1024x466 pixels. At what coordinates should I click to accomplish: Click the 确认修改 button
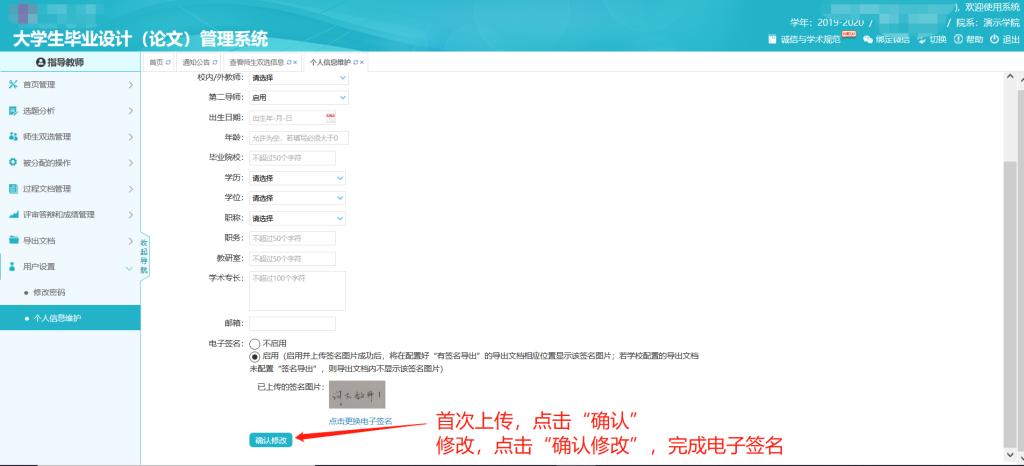click(x=271, y=440)
